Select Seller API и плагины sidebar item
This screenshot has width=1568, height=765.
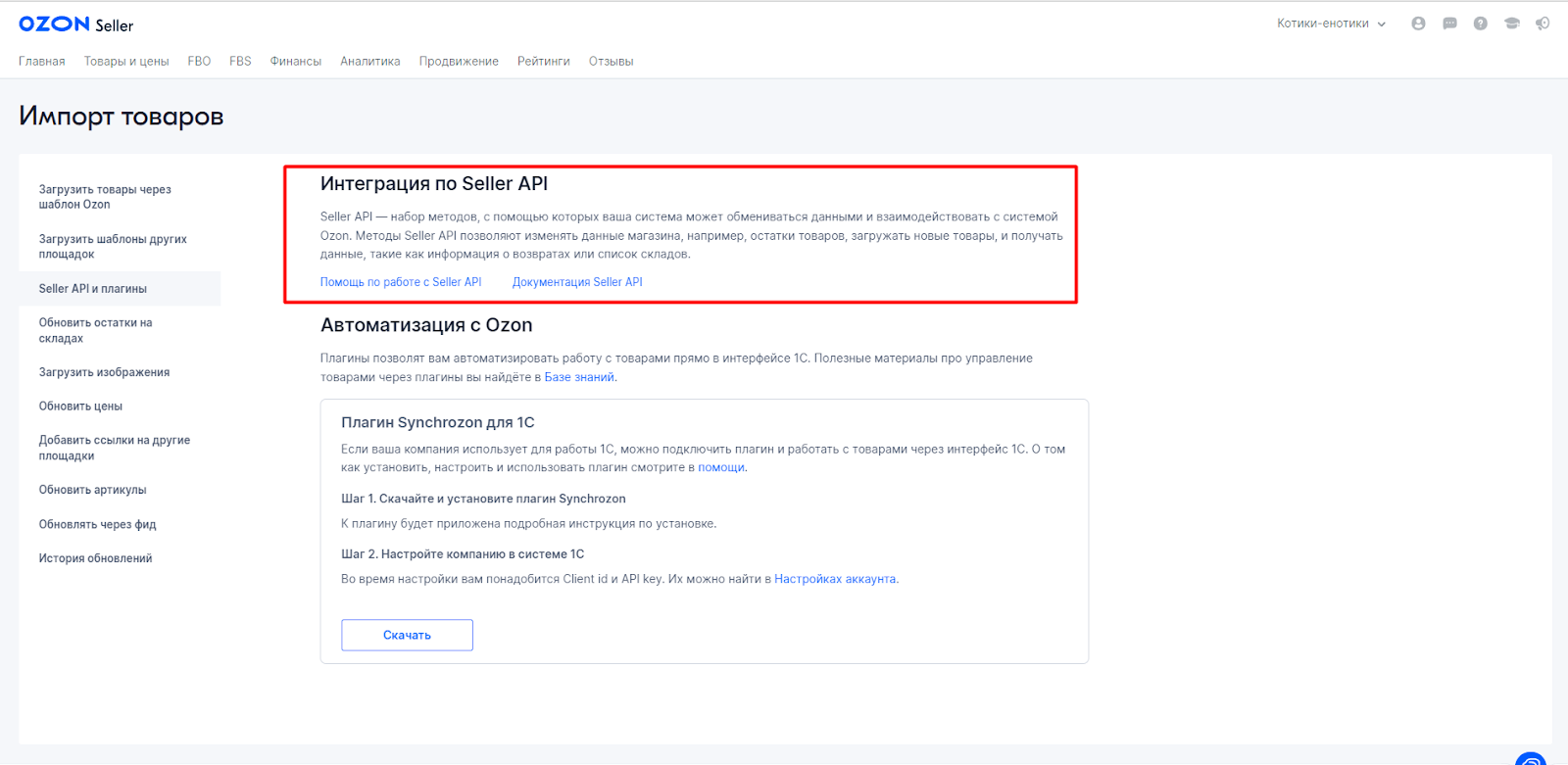pyautogui.click(x=120, y=289)
